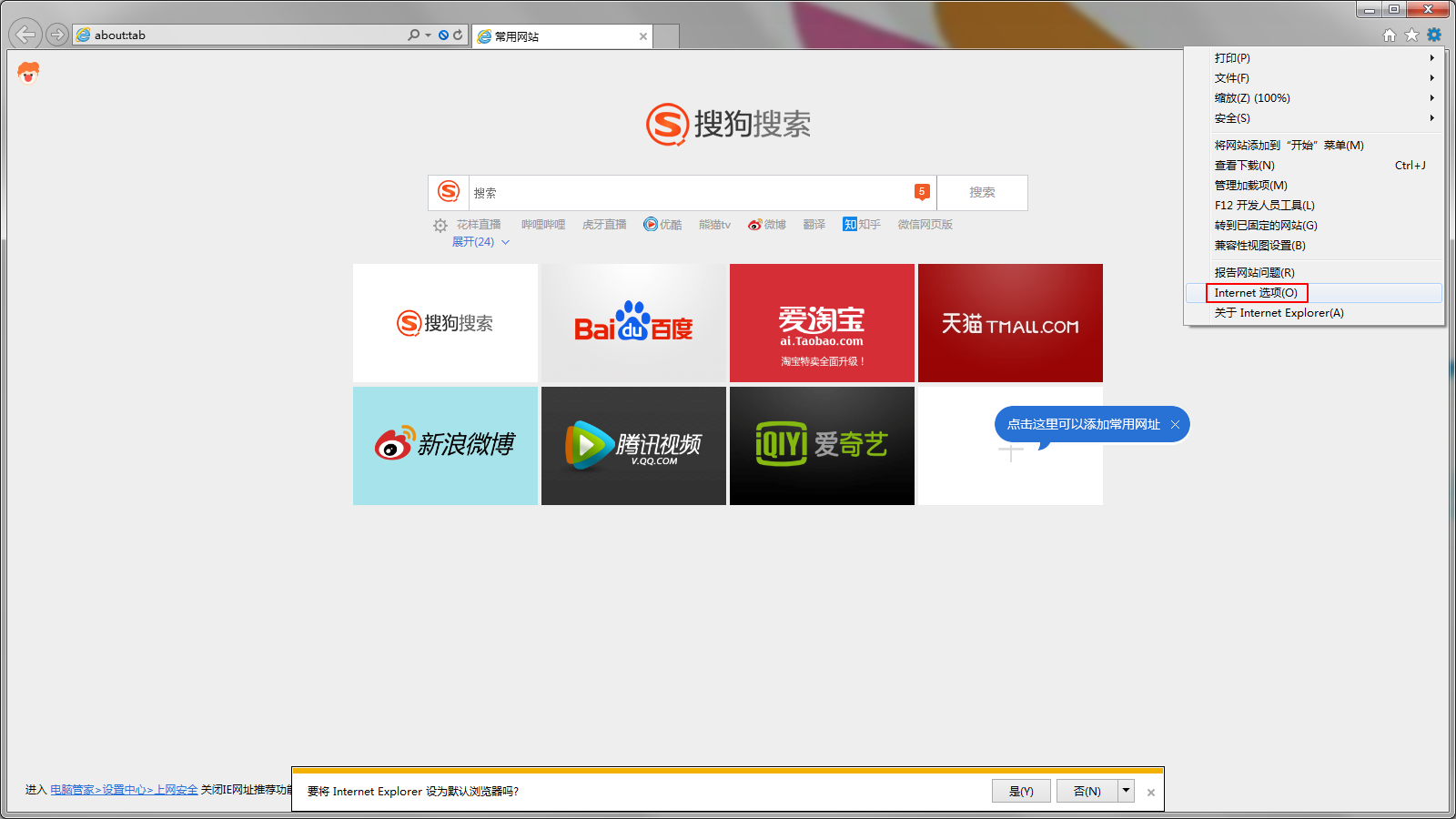
Task: Open the Sogou Search tile
Action: coord(445,323)
